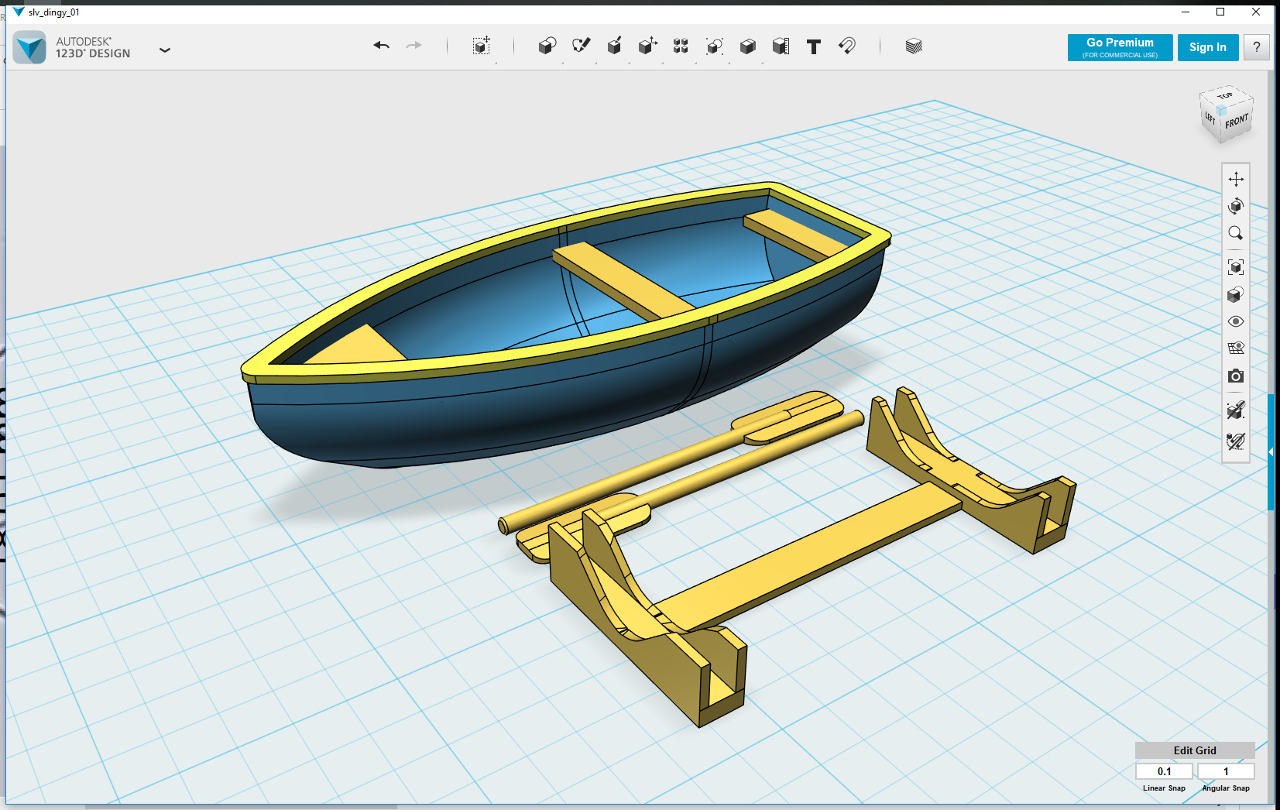
Task: Click the Linear Snap value field
Action: [1164, 771]
